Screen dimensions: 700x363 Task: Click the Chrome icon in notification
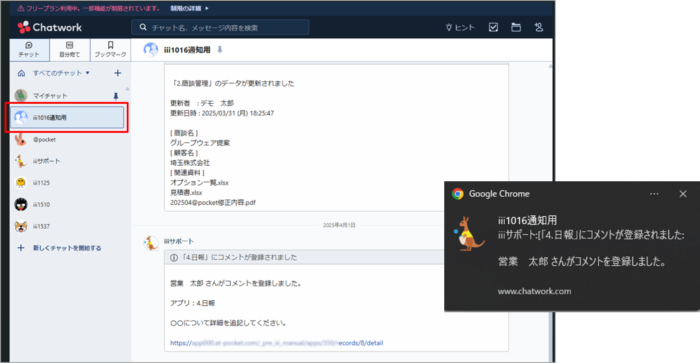[458, 194]
